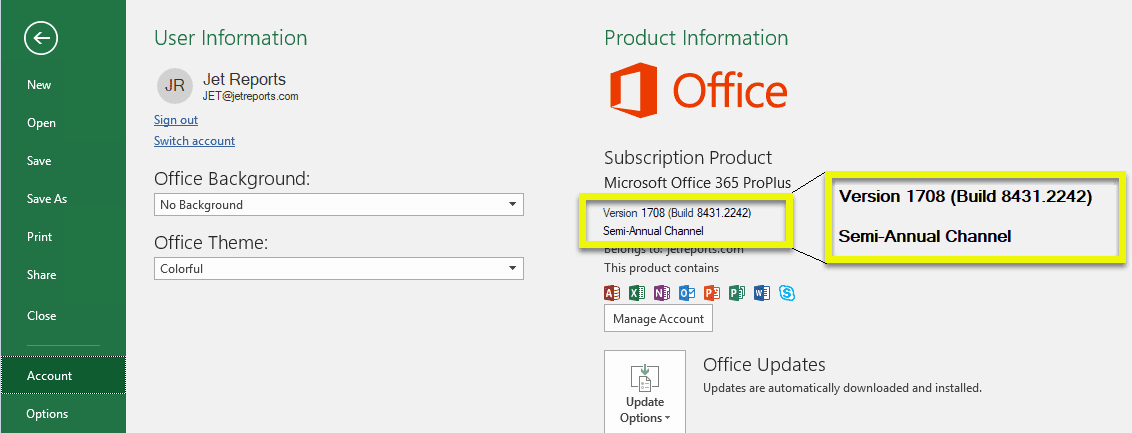1132x433 pixels.
Task: Click the Access product icon
Action: (x=612, y=293)
